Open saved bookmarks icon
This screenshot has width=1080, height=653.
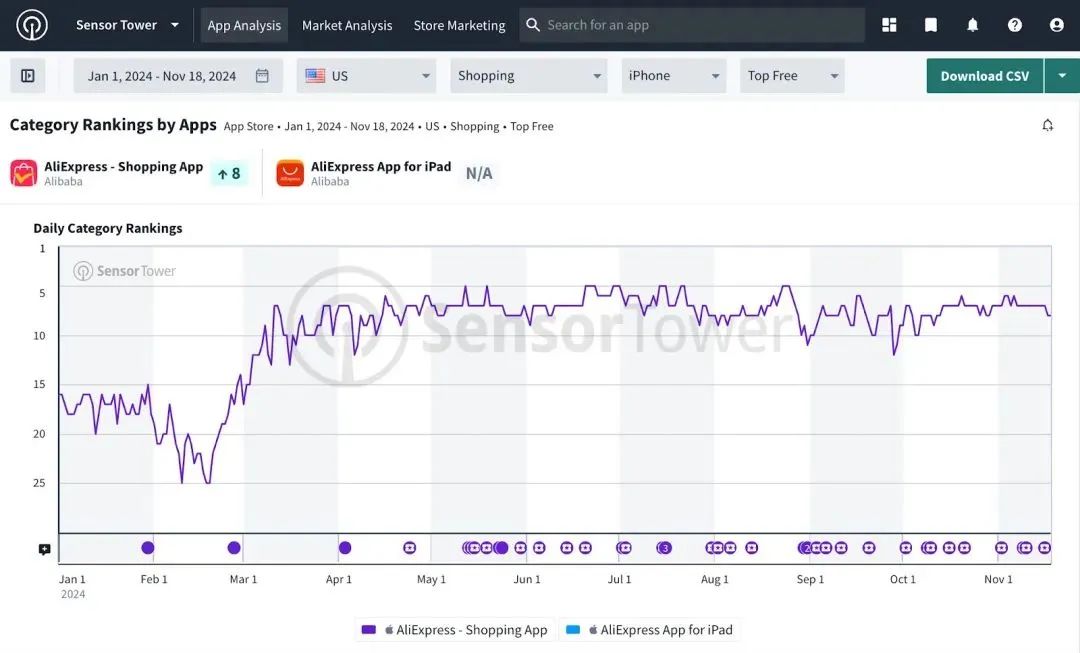[x=931, y=25]
